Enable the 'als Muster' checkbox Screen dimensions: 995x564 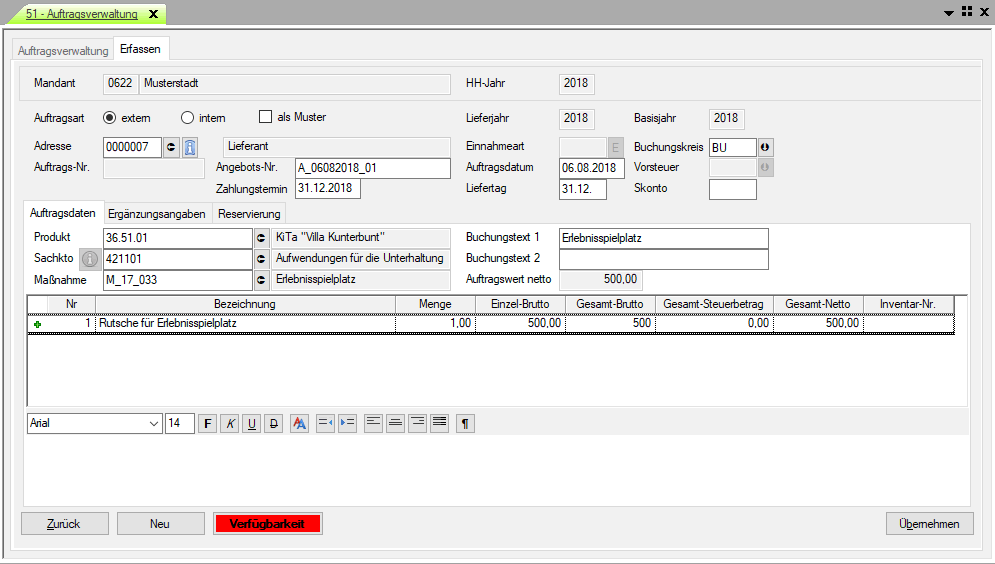pyautogui.click(x=266, y=117)
